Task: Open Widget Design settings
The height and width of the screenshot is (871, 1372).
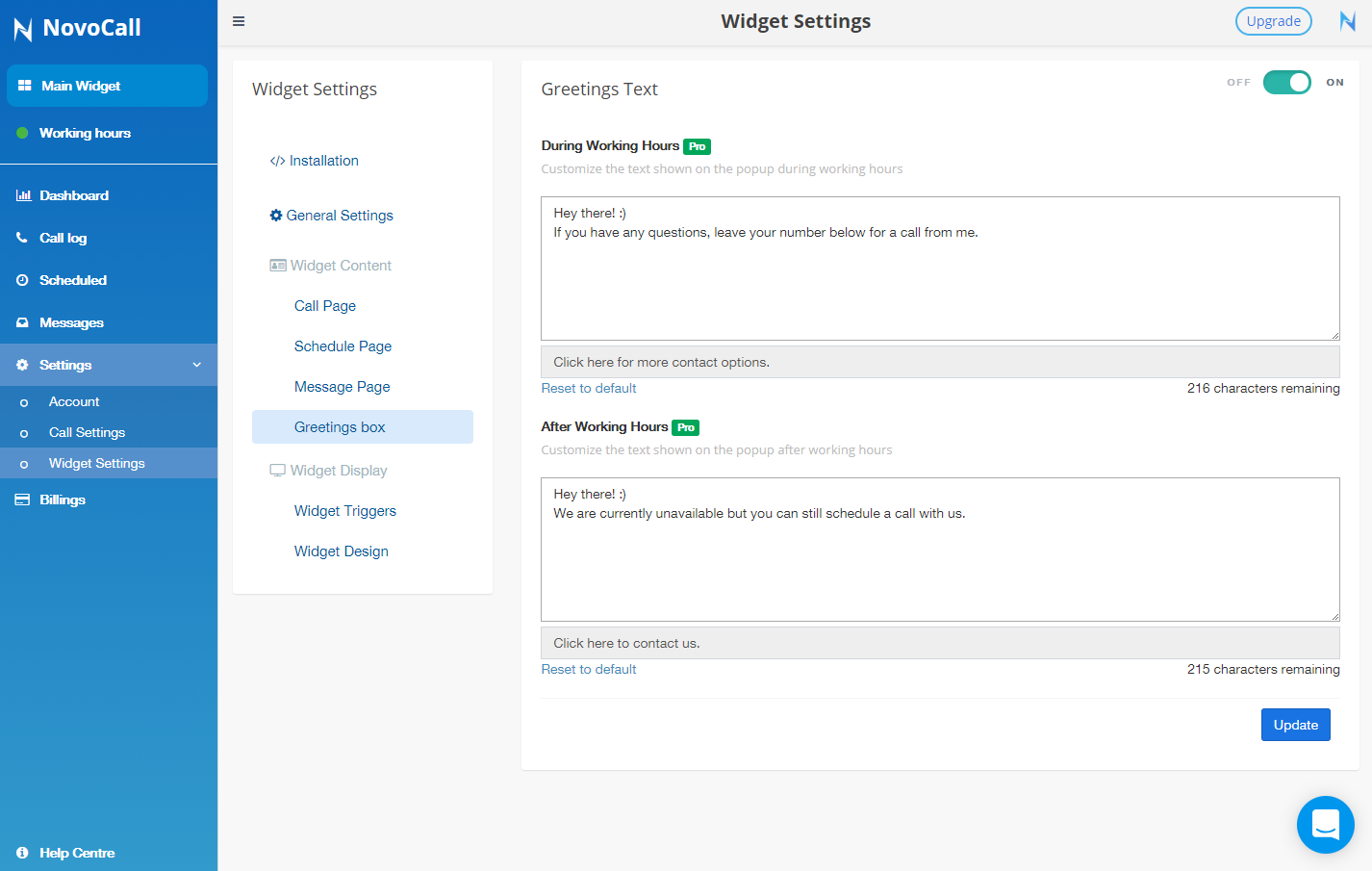Action: [342, 551]
